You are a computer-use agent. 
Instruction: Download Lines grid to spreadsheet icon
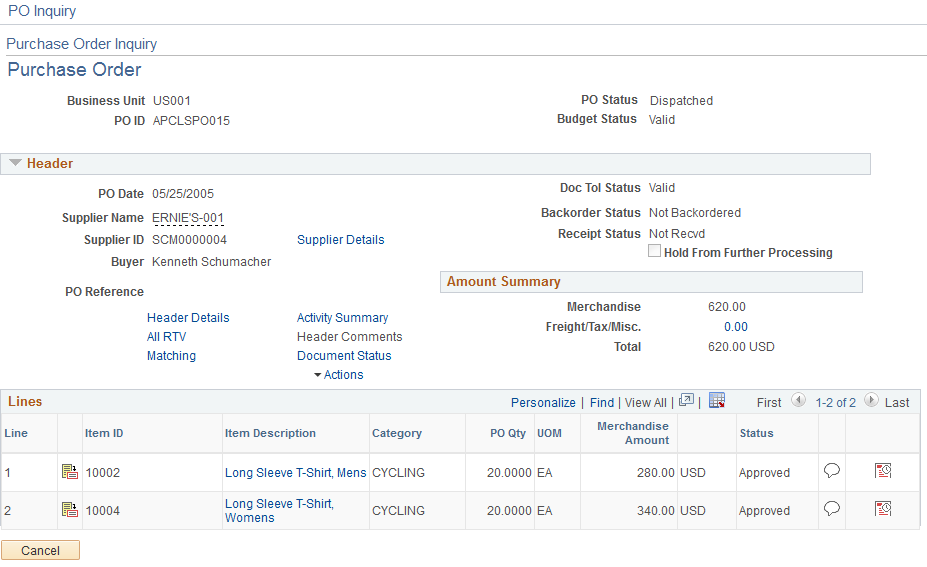(716, 401)
